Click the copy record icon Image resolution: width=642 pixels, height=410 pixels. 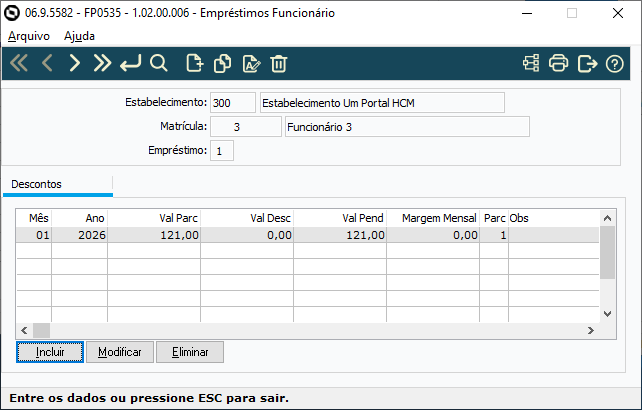[222, 63]
